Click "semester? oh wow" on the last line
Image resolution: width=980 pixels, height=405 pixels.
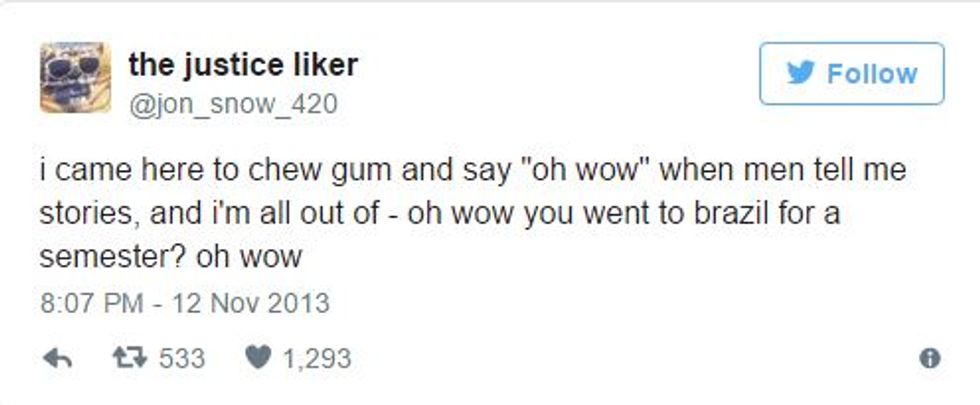click(170, 256)
